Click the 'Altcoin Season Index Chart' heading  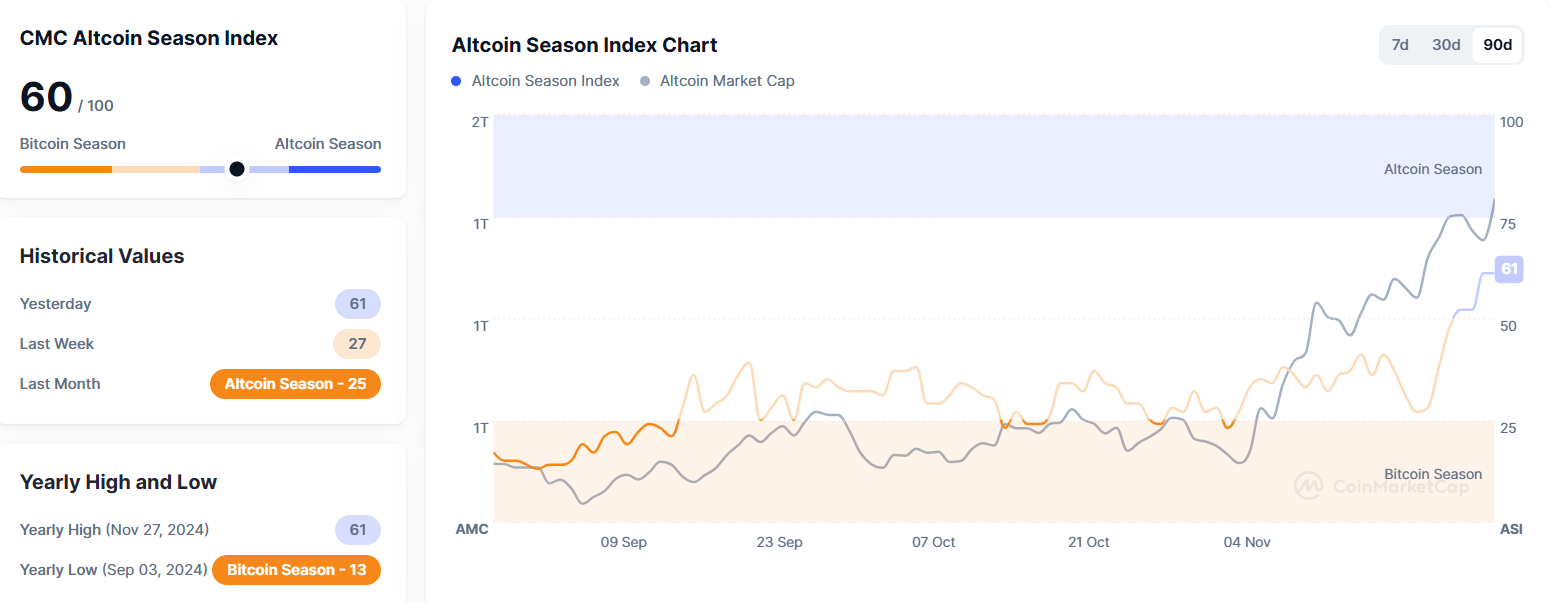point(584,45)
